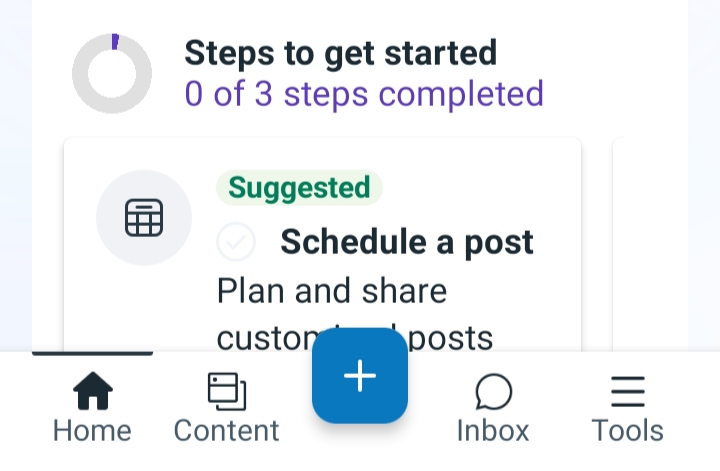The height and width of the screenshot is (471, 720).
Task: Open Content via its stacked-windows icon
Action: 227,391
